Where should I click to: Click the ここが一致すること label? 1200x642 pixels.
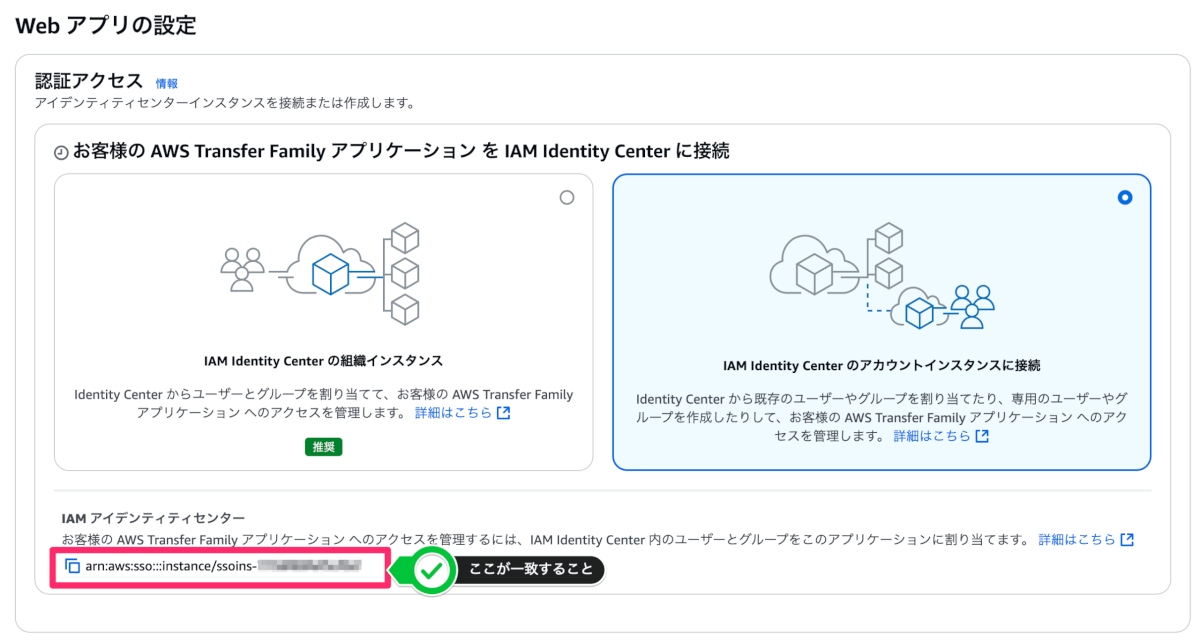530,571
